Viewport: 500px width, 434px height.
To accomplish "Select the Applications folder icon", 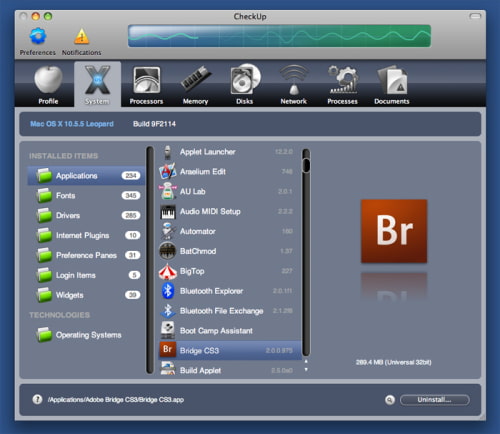I will [x=44, y=175].
